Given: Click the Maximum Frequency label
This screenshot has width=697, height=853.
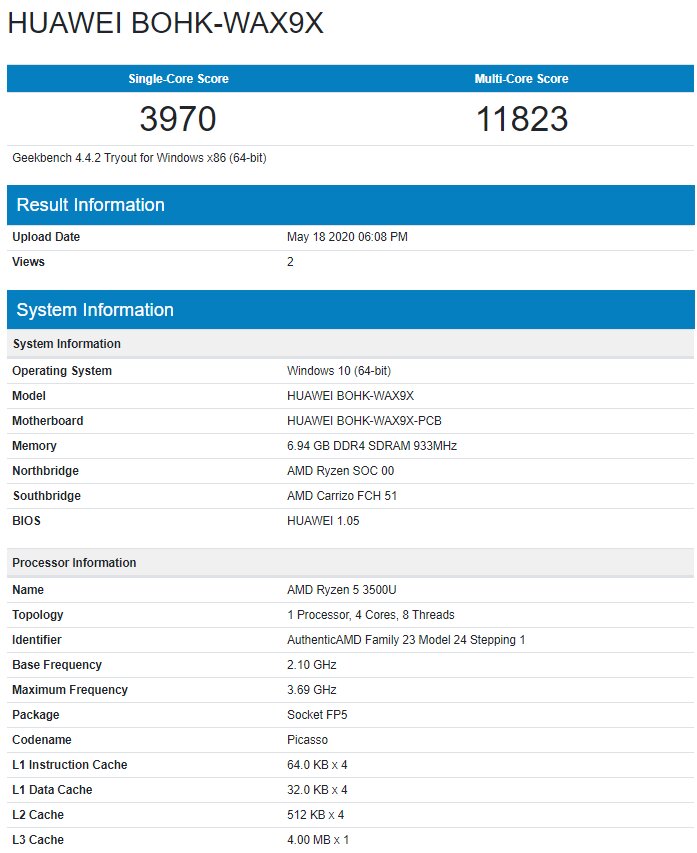Looking at the screenshot, I should (x=70, y=690).
